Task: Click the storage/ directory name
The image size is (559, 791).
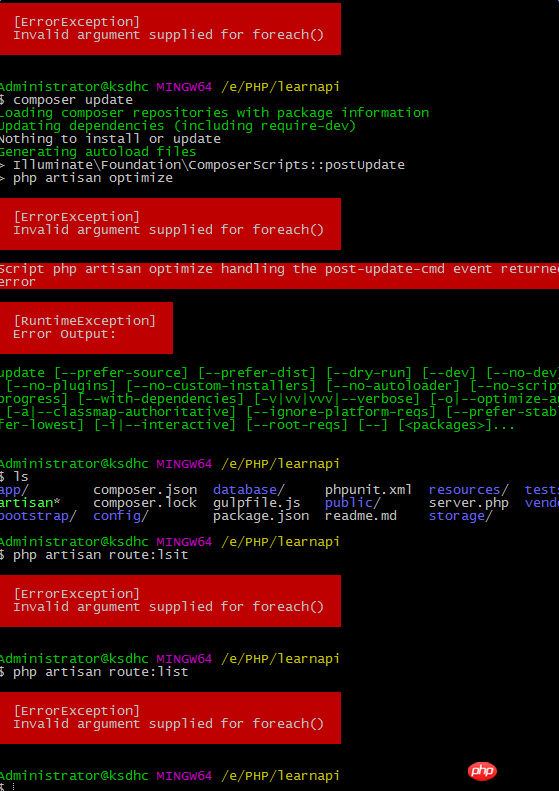Action: pos(461,516)
